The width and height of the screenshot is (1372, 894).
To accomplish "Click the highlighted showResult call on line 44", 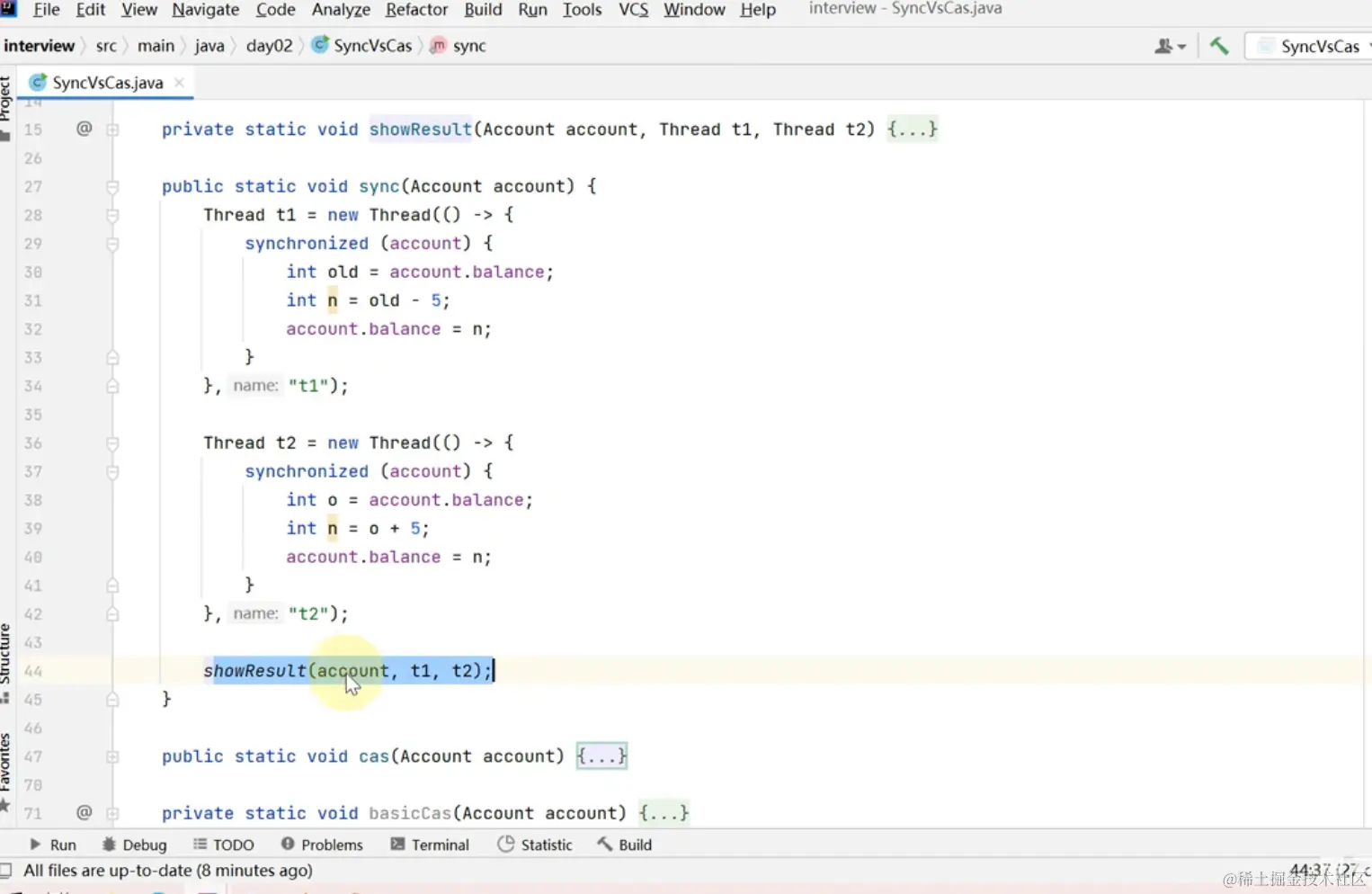I will (348, 670).
